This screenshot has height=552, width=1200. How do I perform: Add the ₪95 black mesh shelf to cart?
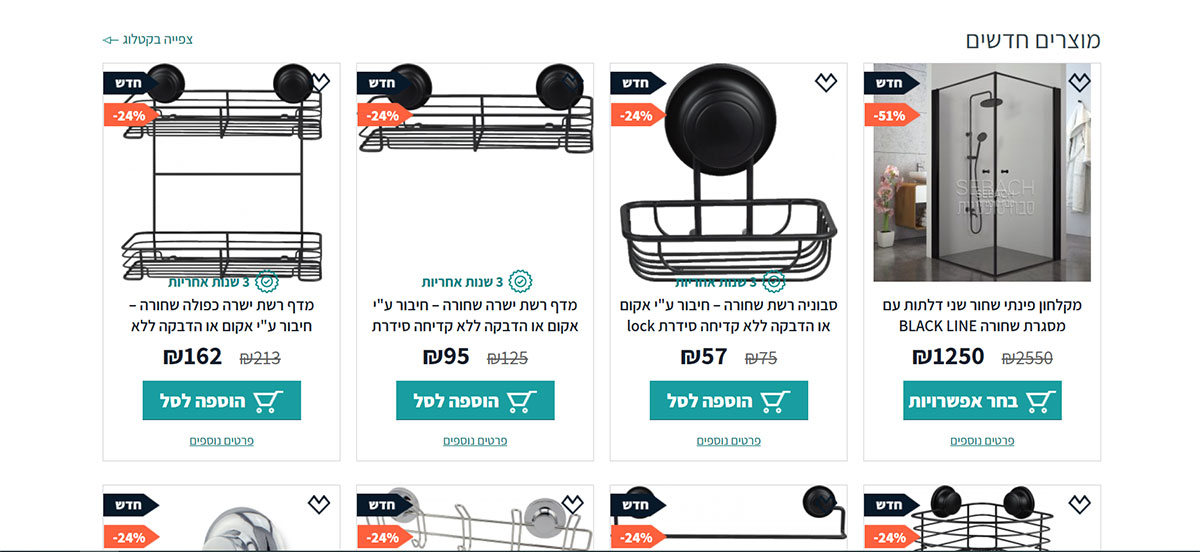475,401
